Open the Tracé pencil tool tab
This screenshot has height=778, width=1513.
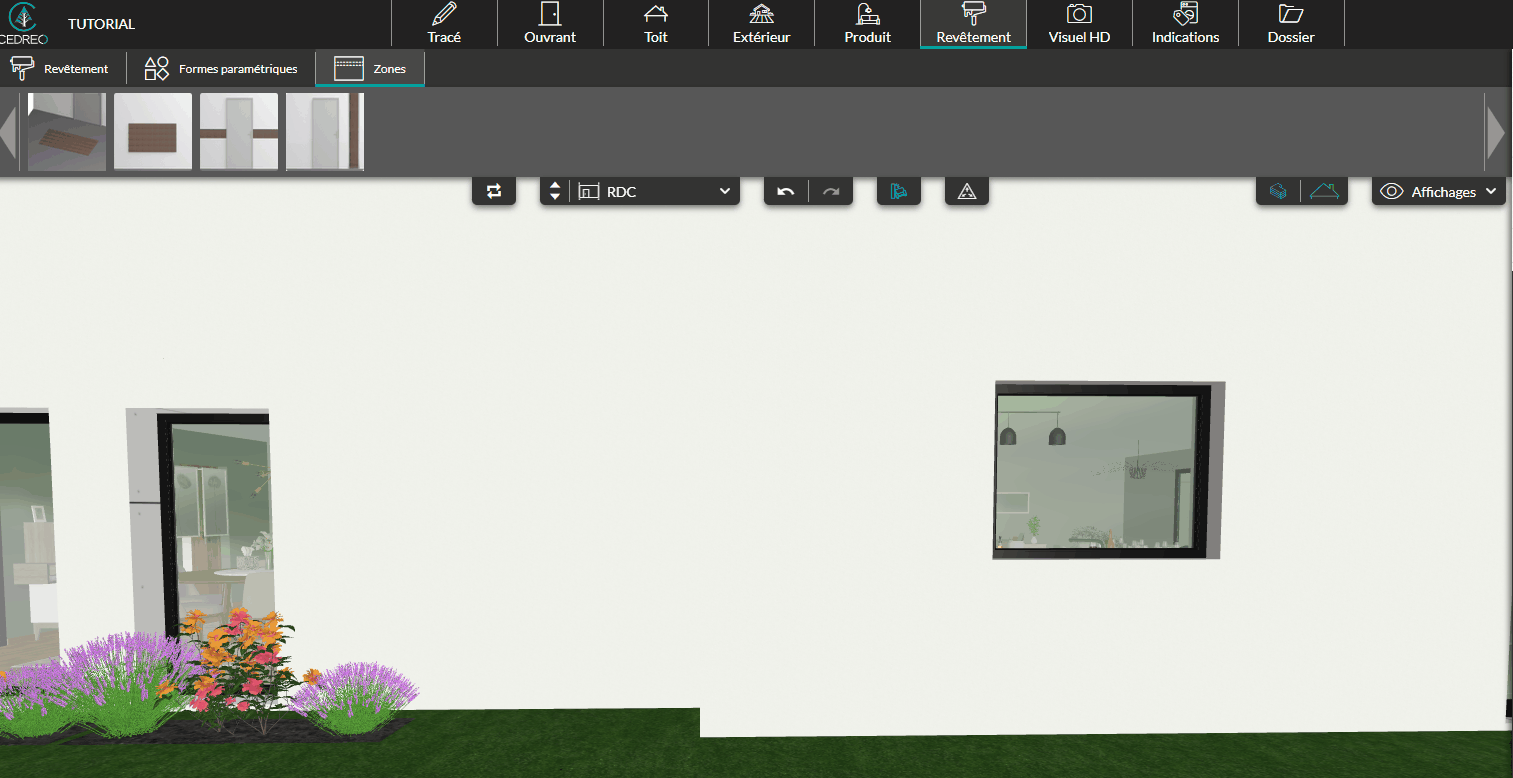tap(444, 24)
